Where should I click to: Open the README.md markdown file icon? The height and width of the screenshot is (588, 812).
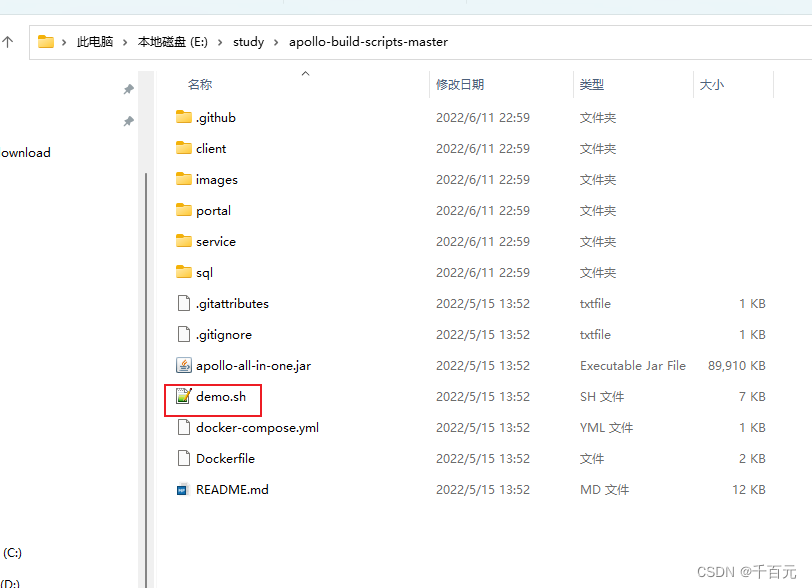tap(184, 489)
